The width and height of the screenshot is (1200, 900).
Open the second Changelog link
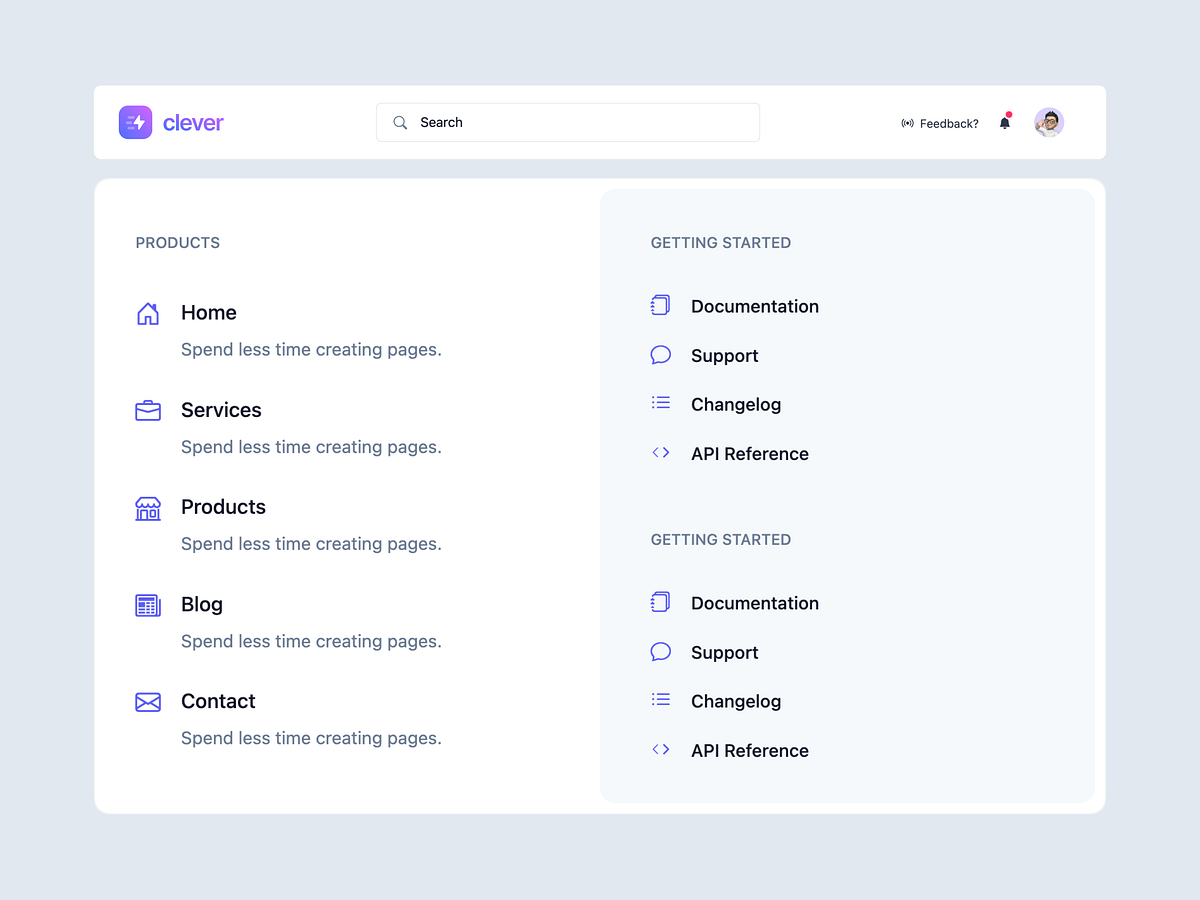(736, 701)
